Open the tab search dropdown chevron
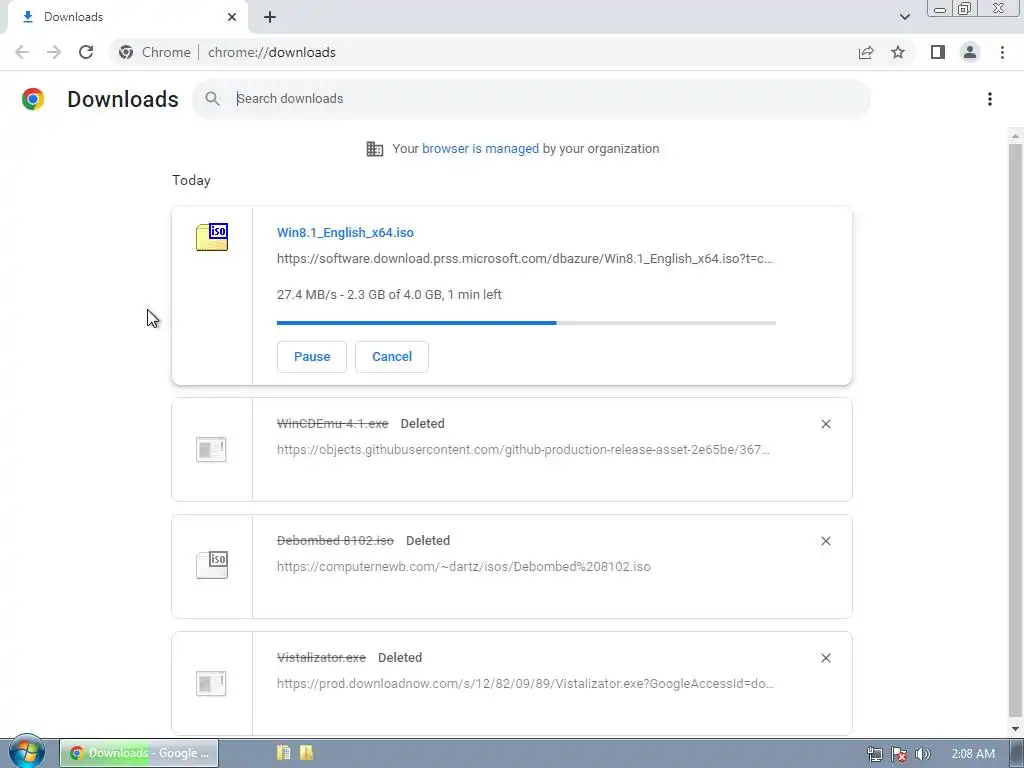 (904, 17)
